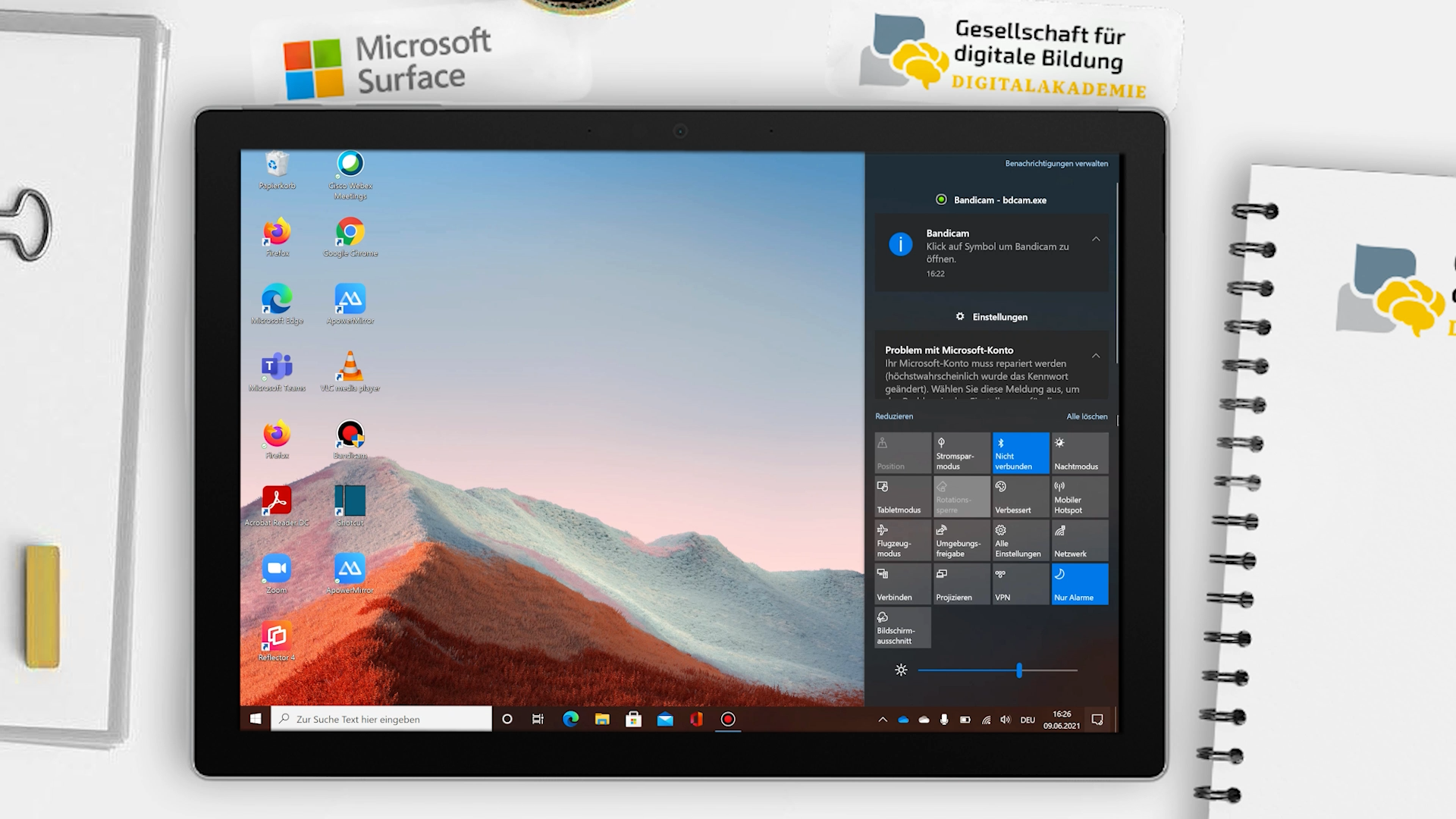Select the Reflector 4 desktop shortcut

[277, 642]
